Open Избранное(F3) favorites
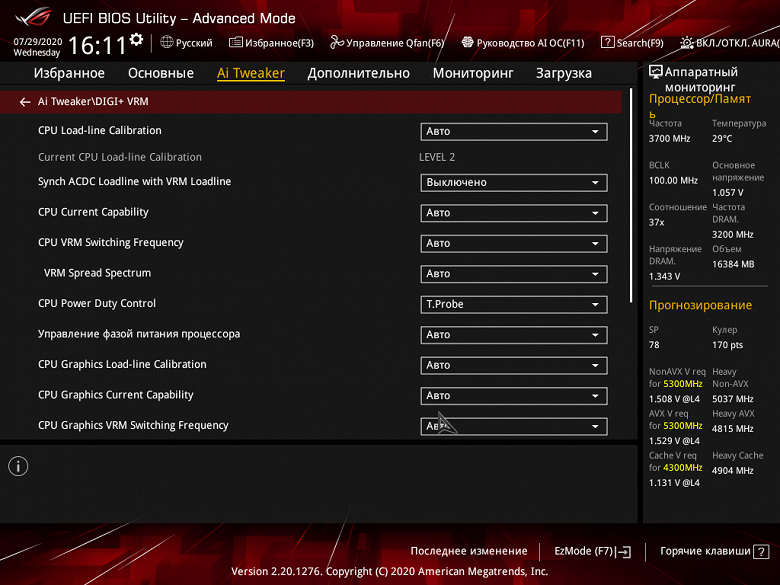 (x=272, y=43)
